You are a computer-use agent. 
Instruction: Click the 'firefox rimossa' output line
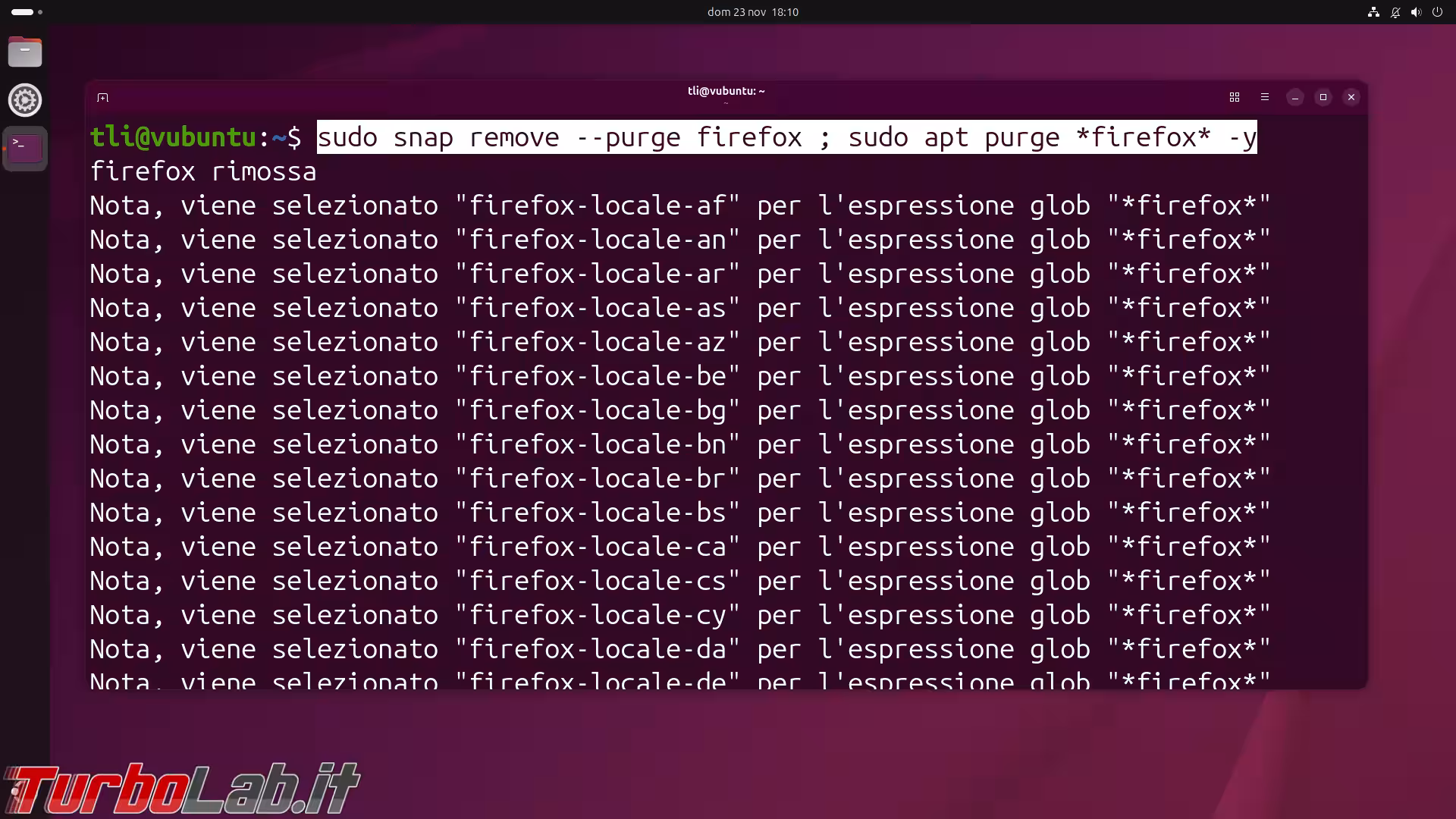tap(203, 171)
